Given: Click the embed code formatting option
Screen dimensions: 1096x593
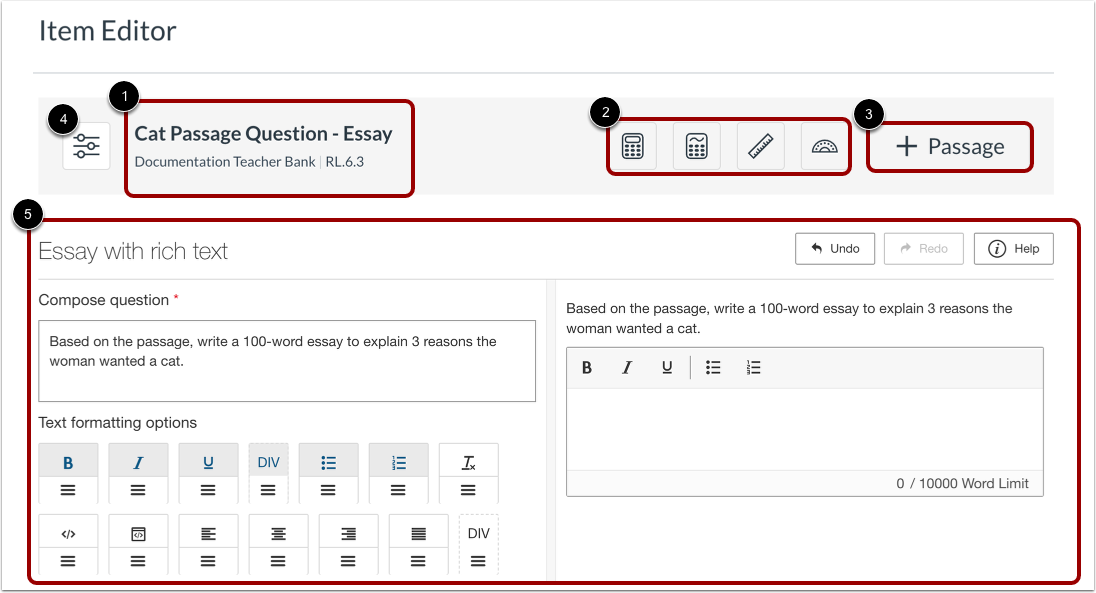Looking at the screenshot, I should [x=138, y=532].
